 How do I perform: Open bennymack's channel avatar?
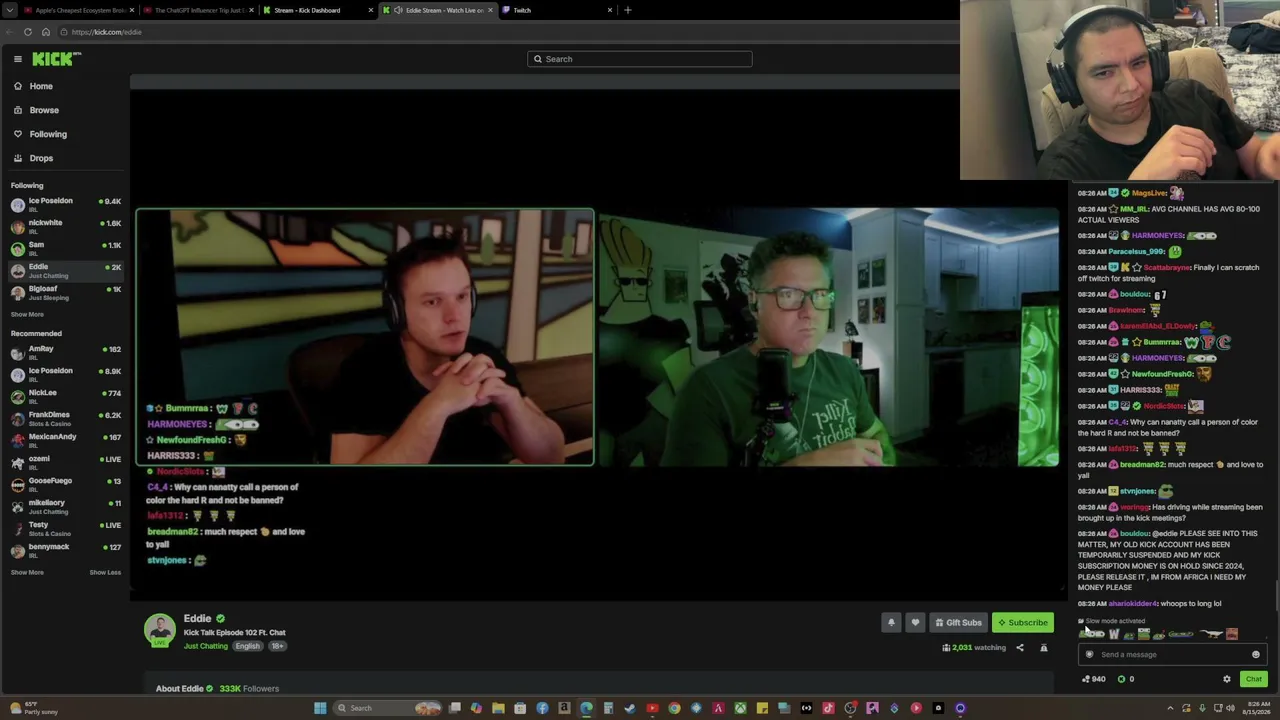17,551
